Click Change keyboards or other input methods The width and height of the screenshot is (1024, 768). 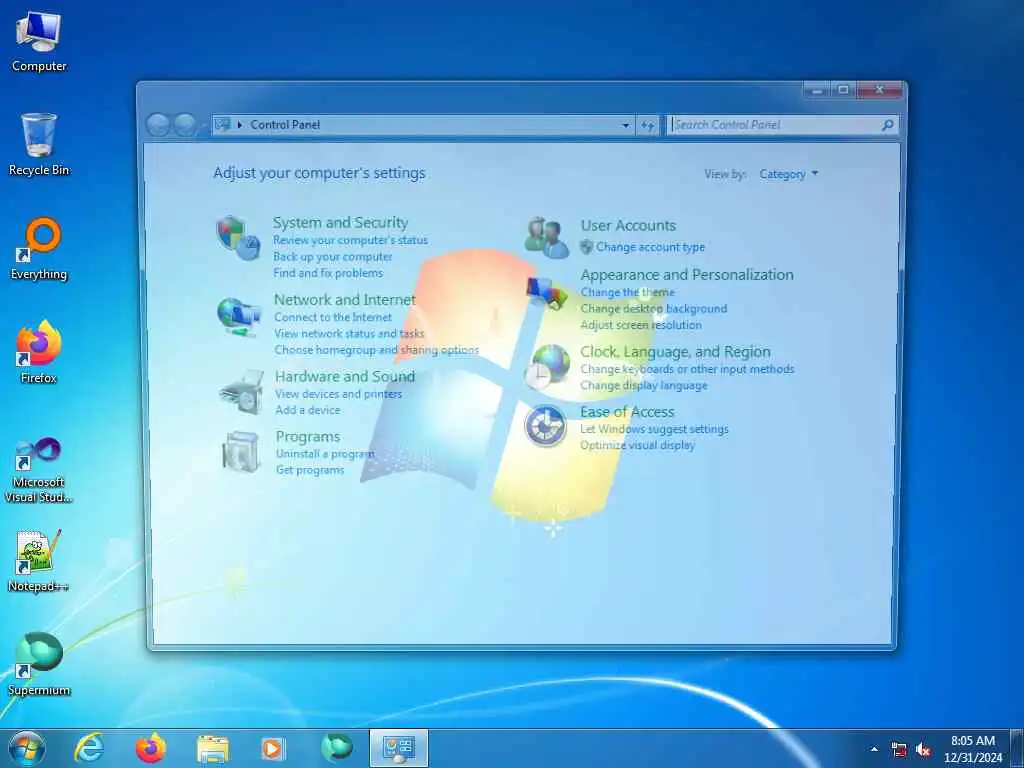(688, 369)
